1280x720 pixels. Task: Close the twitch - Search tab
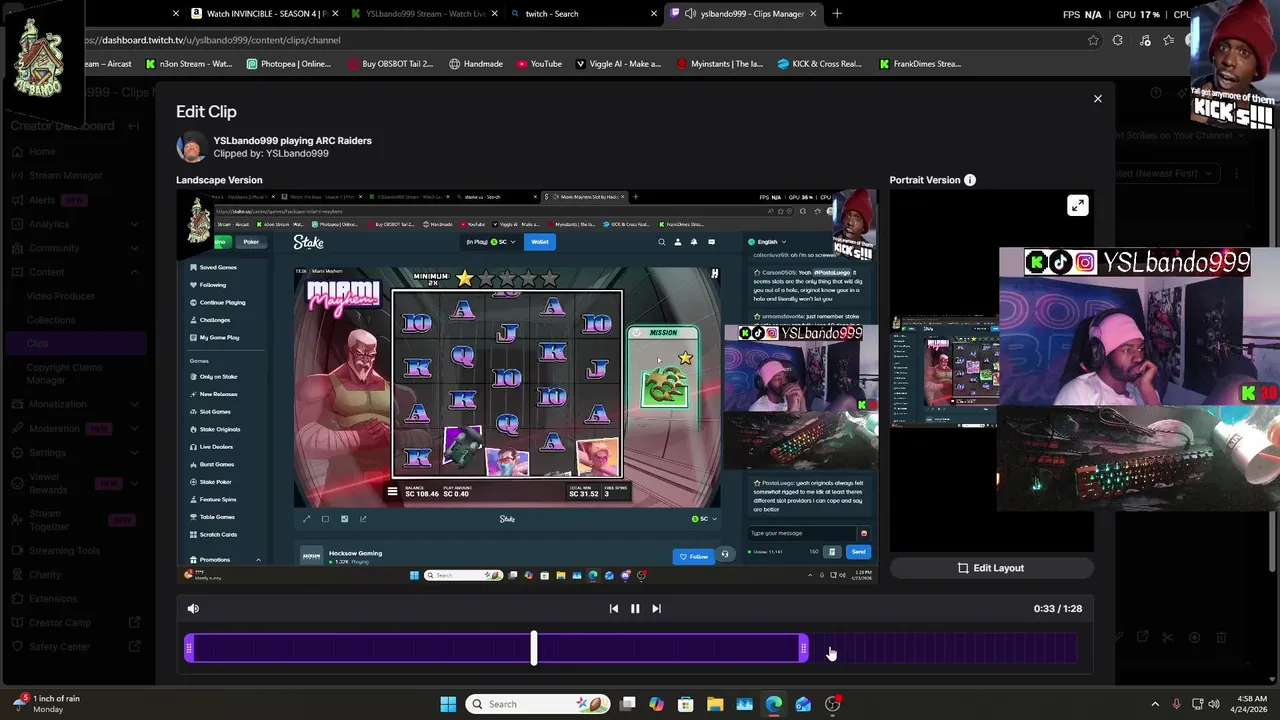[x=654, y=14]
